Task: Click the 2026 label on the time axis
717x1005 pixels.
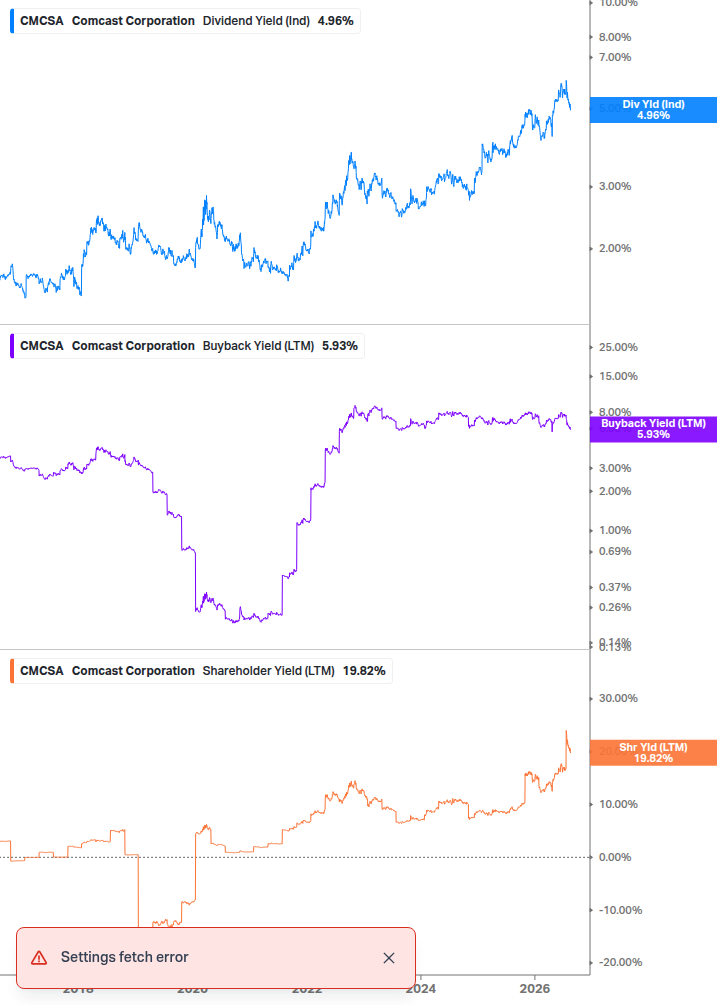Action: (x=534, y=988)
